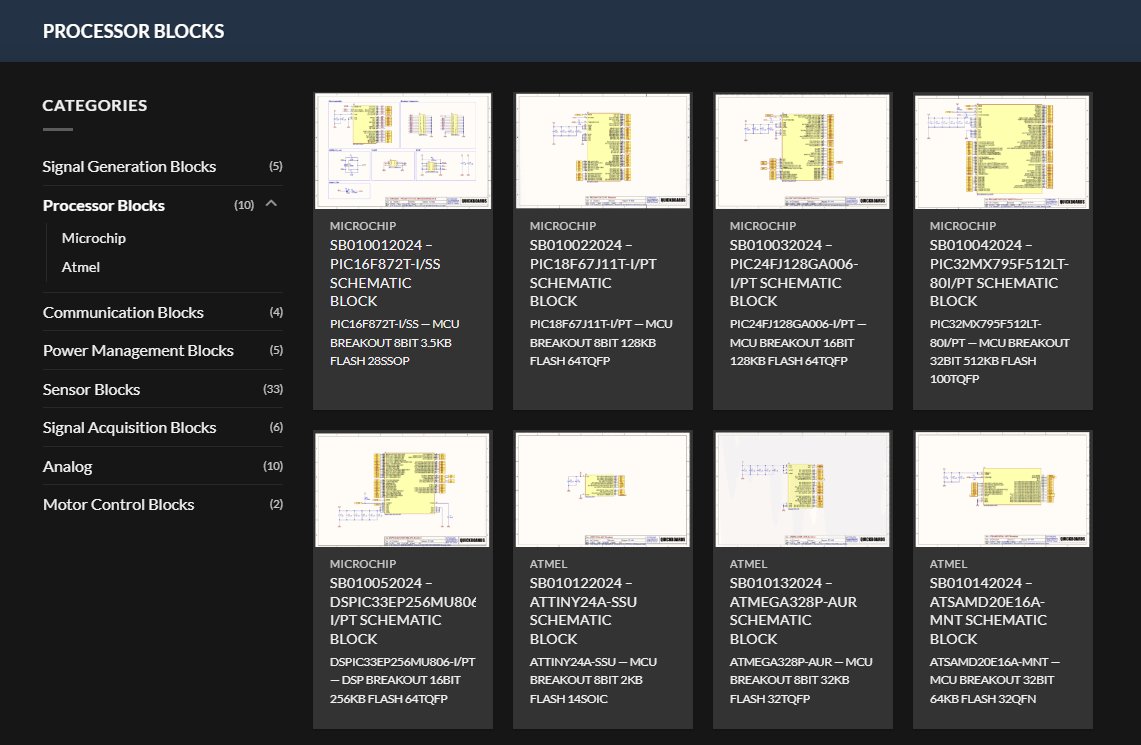The width and height of the screenshot is (1141, 745).
Task: Click SB010052024 DSPIC33EP256MU806 title link
Action: [403, 611]
